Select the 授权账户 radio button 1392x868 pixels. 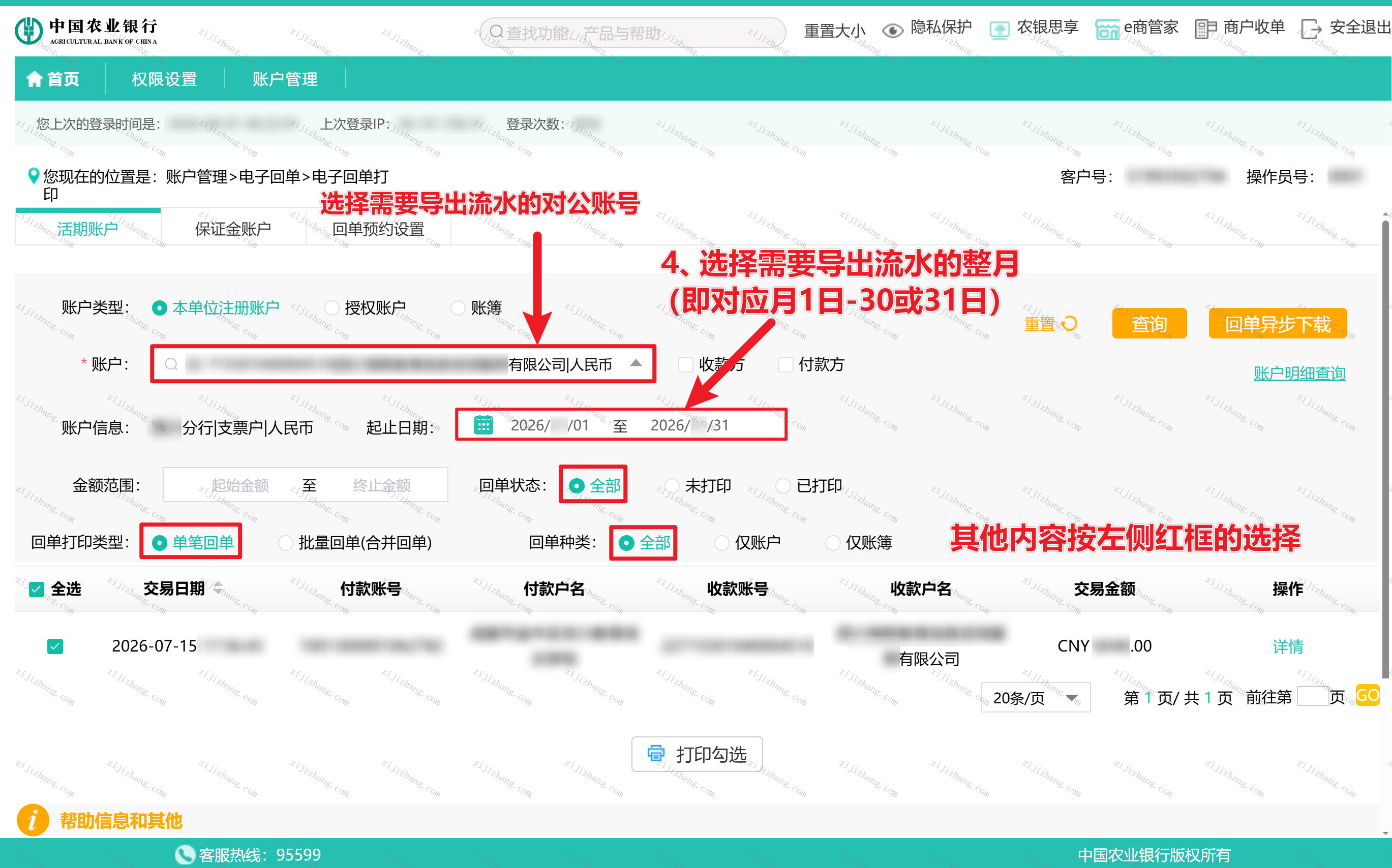[x=331, y=308]
